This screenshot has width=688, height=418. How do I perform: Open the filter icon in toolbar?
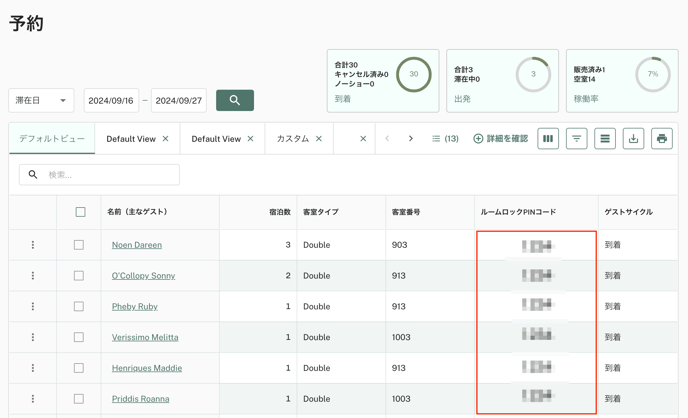pos(576,139)
